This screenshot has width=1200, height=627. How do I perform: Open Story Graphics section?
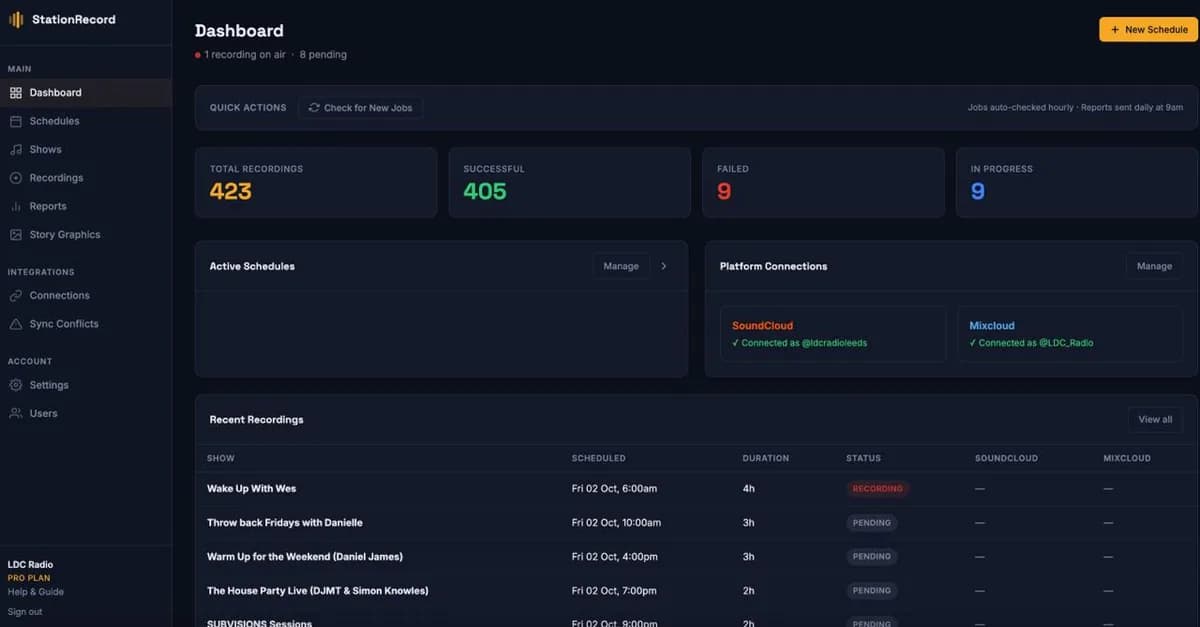pyautogui.click(x=86, y=235)
